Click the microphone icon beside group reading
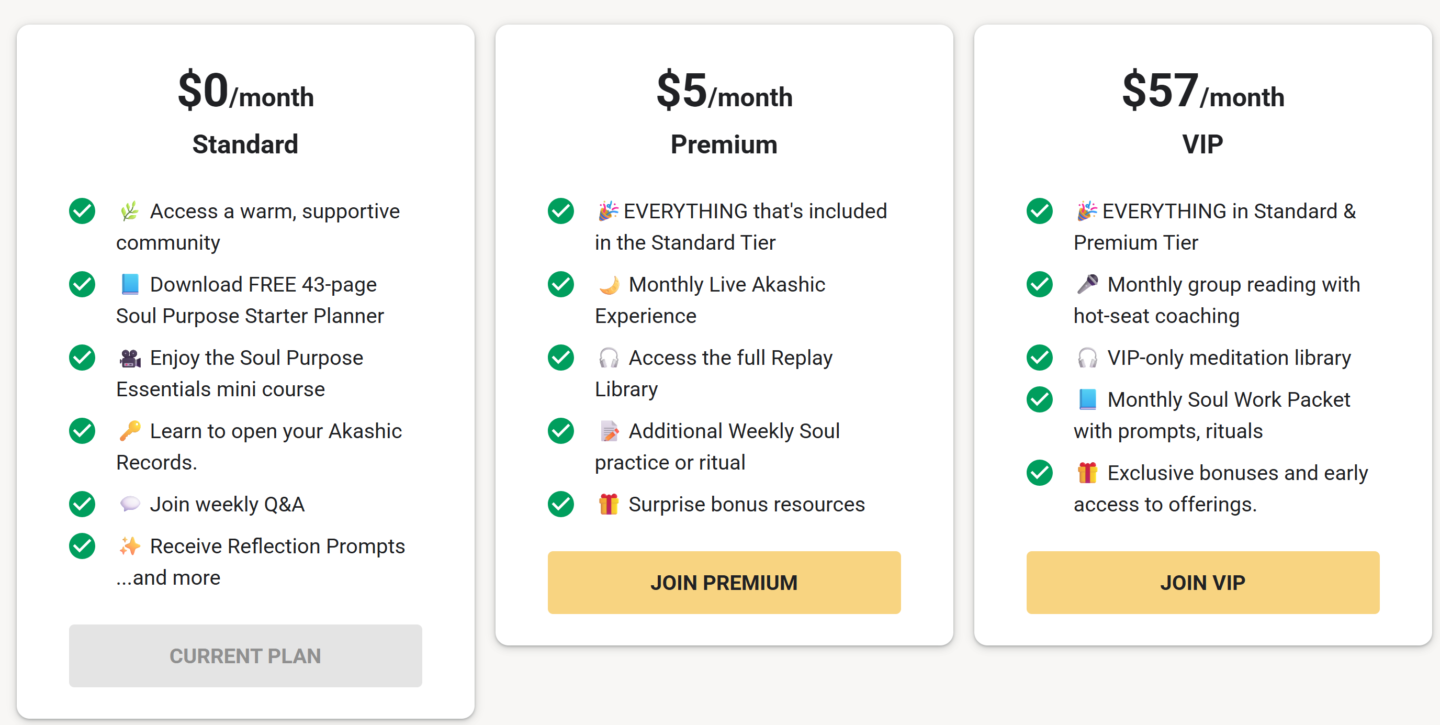This screenshot has width=1440, height=725. (x=1087, y=285)
